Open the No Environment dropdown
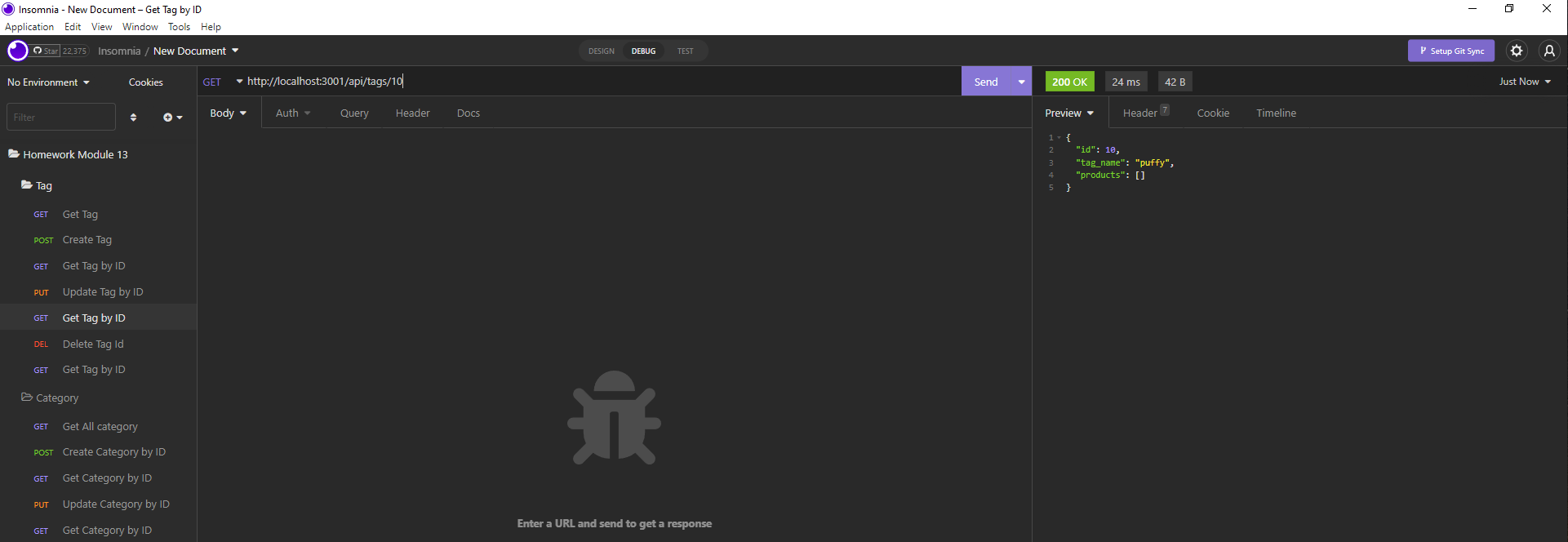 pyautogui.click(x=48, y=82)
